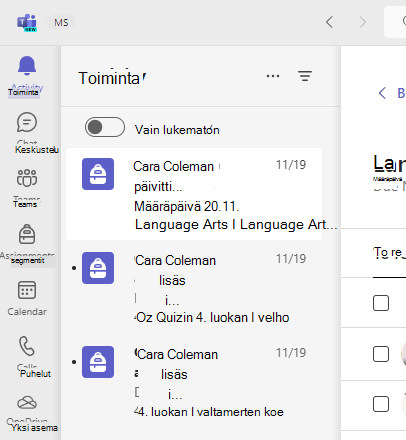
Task: Toggle the Vain lukematon switch
Action: [105, 127]
